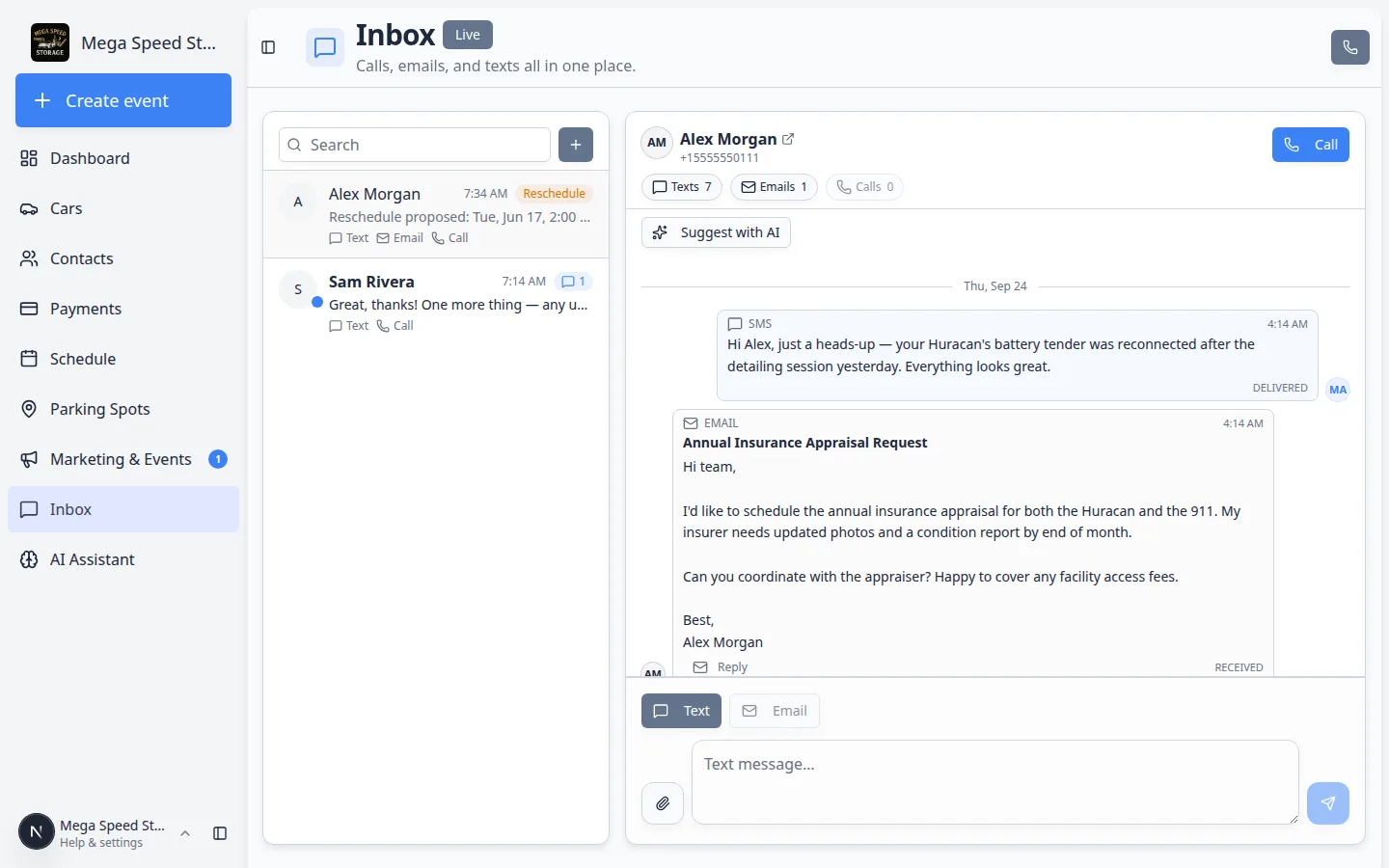Open the Sam Rivera conversation

[436, 302]
